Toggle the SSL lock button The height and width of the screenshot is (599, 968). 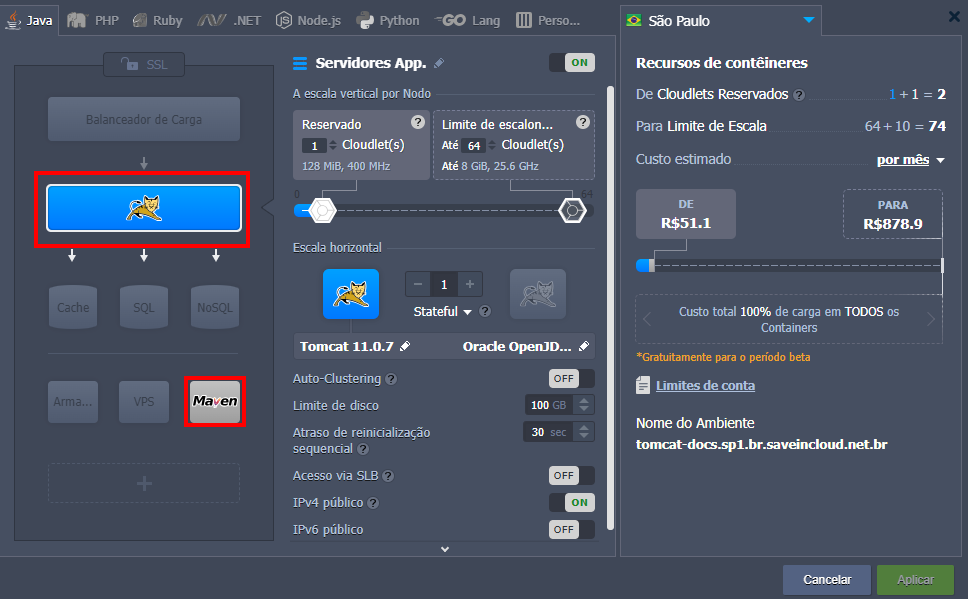(x=144, y=64)
